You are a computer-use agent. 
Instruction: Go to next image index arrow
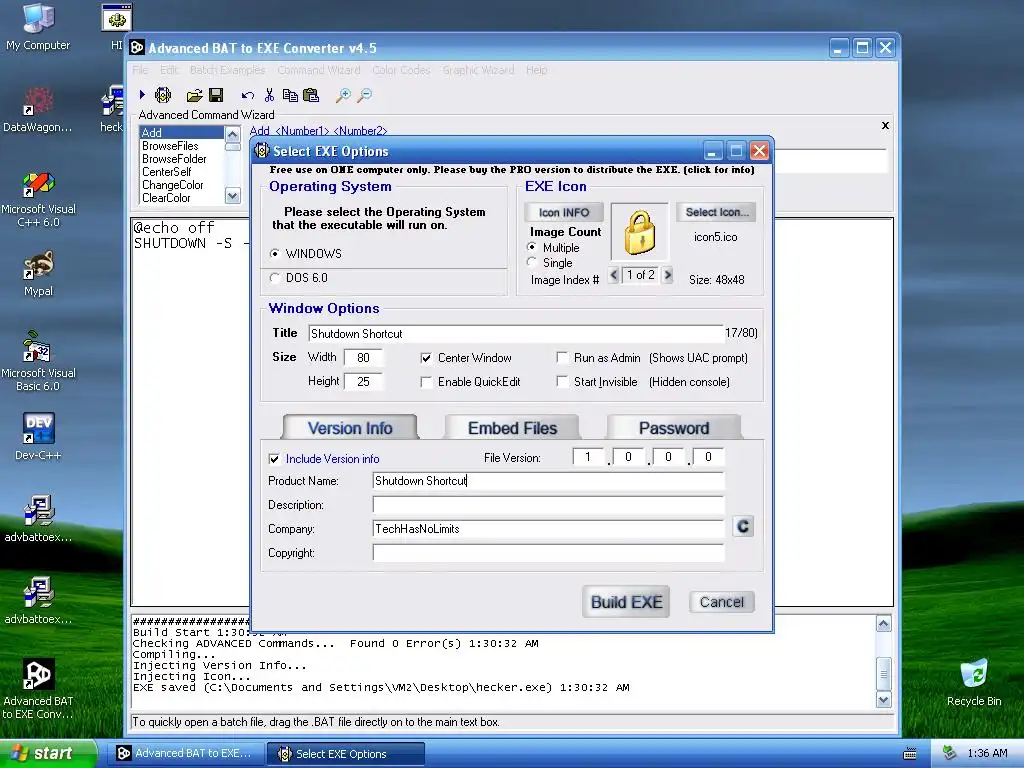pyautogui.click(x=667, y=275)
